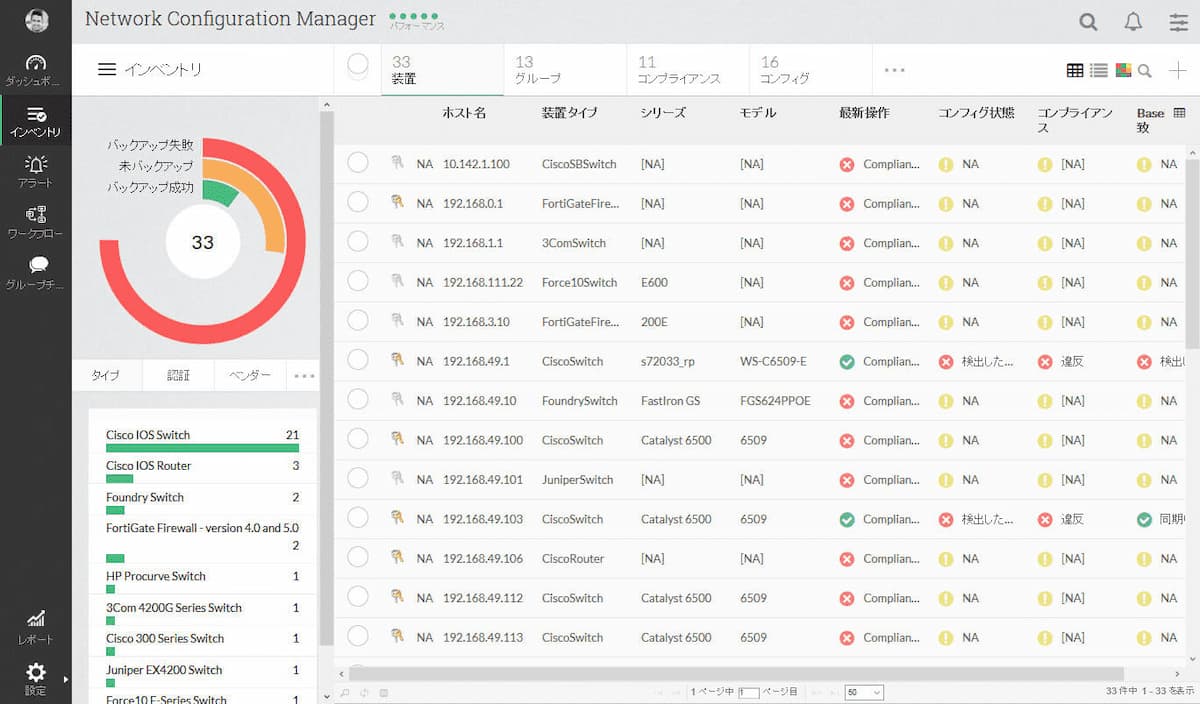Select the checkbox for 192.168.49.1 row

pyautogui.click(x=358, y=361)
